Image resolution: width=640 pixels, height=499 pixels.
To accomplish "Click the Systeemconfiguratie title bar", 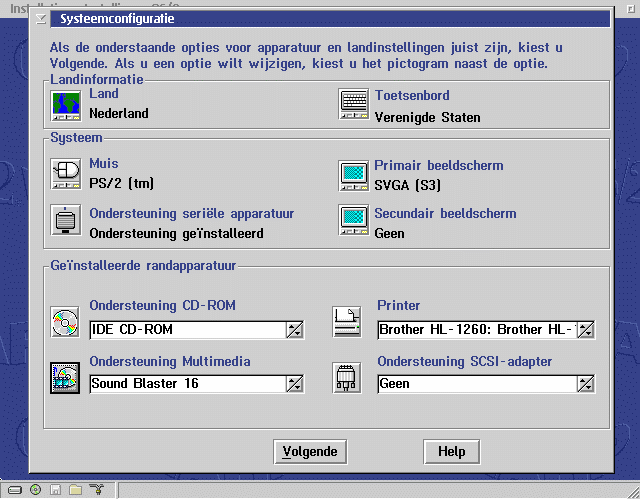I will (330, 19).
